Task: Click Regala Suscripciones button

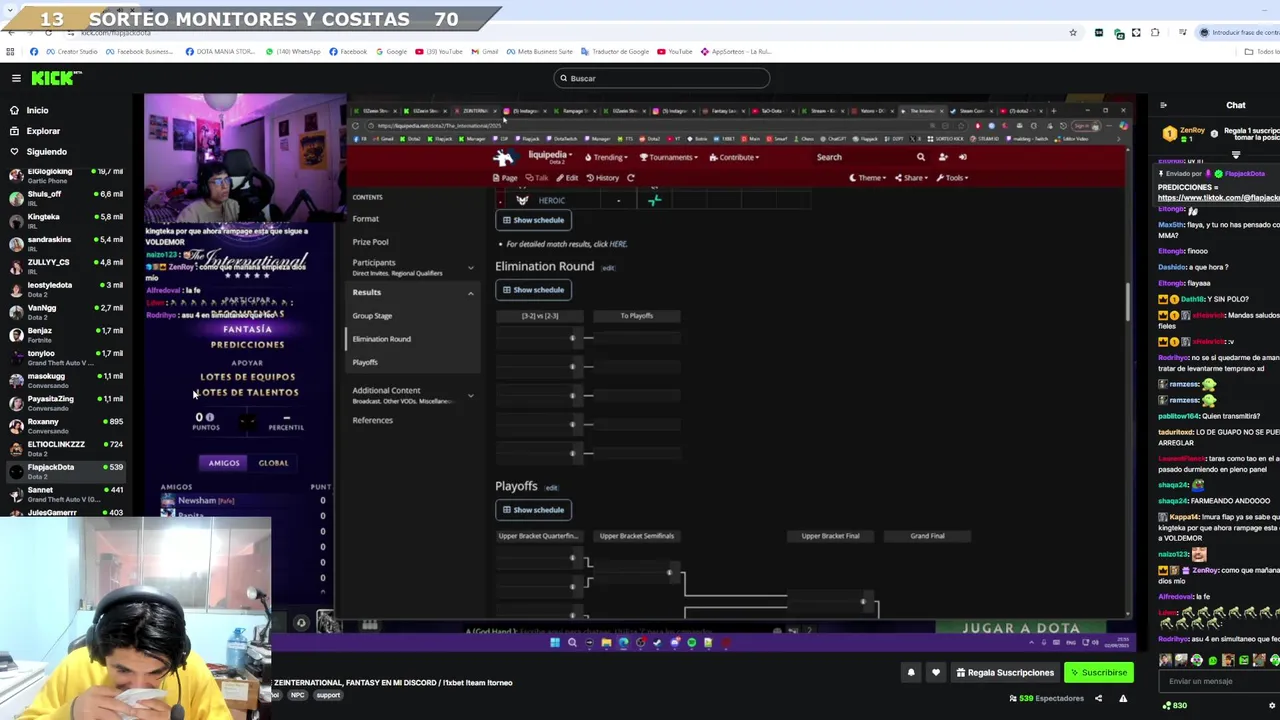Action: pos(1004,673)
